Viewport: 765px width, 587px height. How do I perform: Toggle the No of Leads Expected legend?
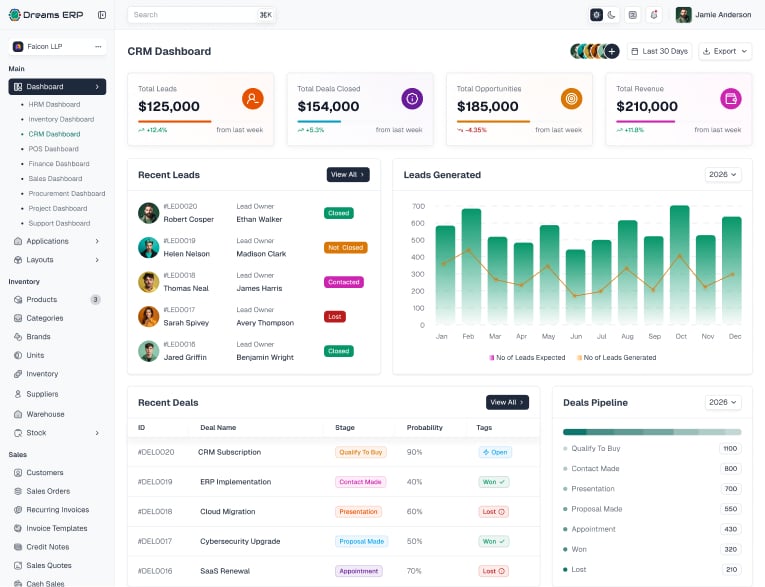pos(527,358)
